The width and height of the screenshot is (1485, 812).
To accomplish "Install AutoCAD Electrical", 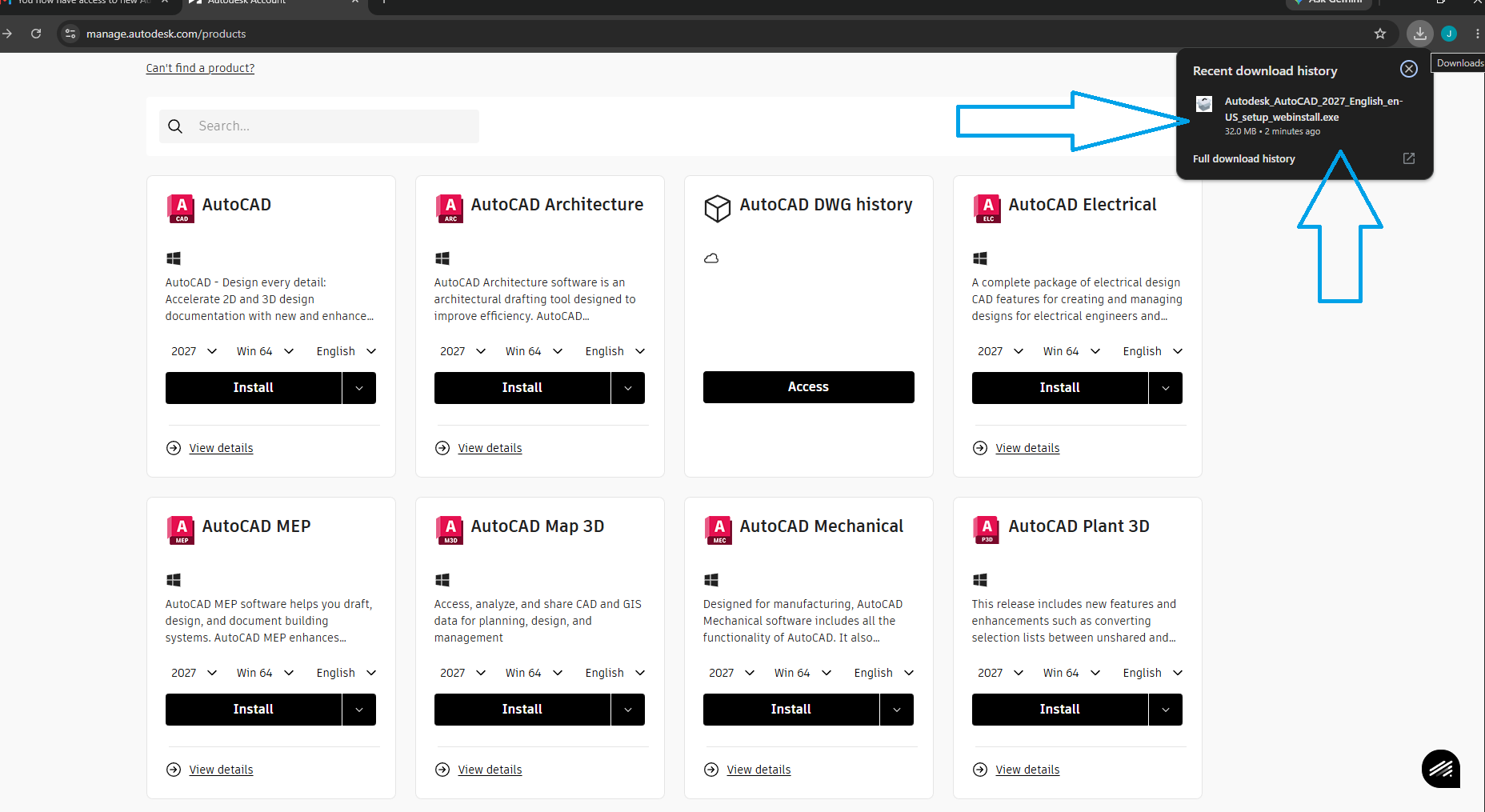I will point(1060,388).
